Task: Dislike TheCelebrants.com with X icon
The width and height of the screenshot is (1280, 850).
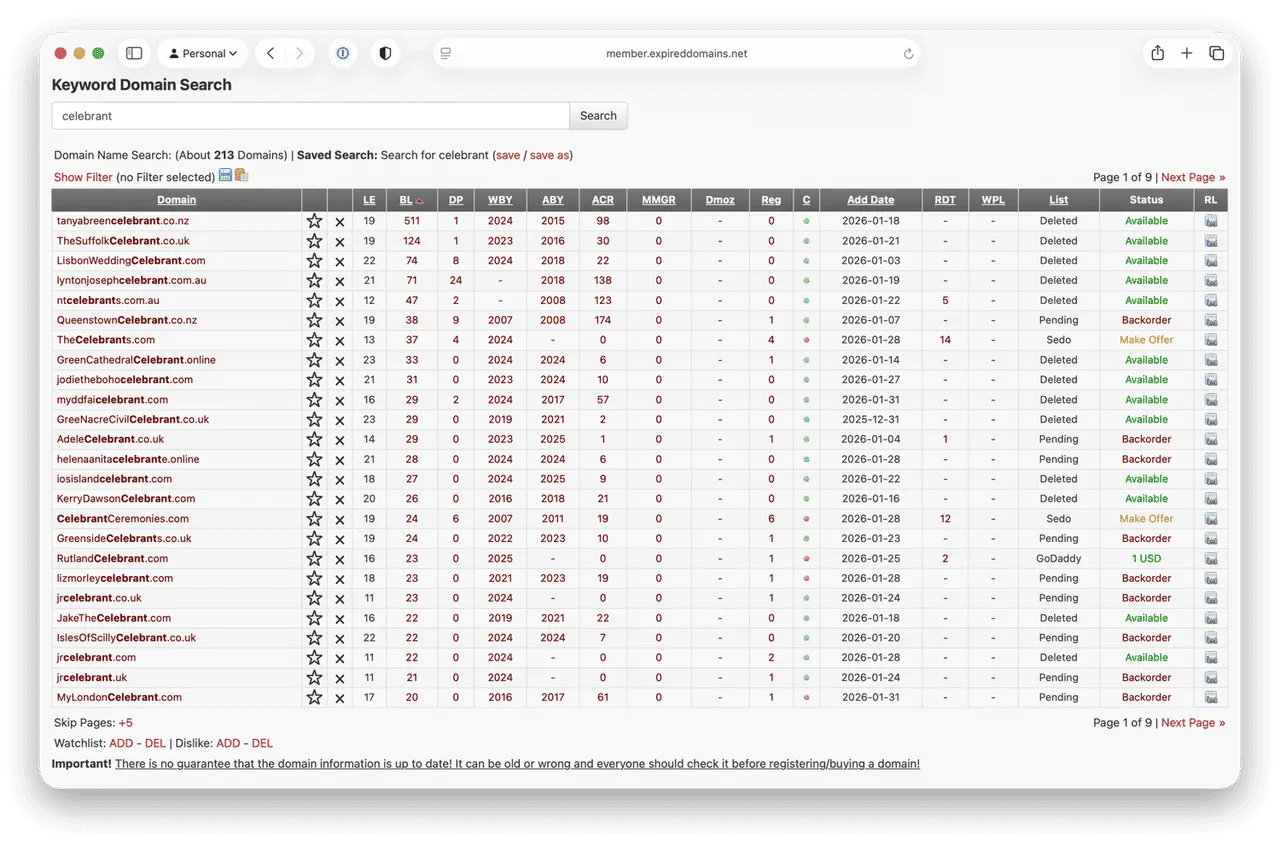Action: pyautogui.click(x=340, y=340)
